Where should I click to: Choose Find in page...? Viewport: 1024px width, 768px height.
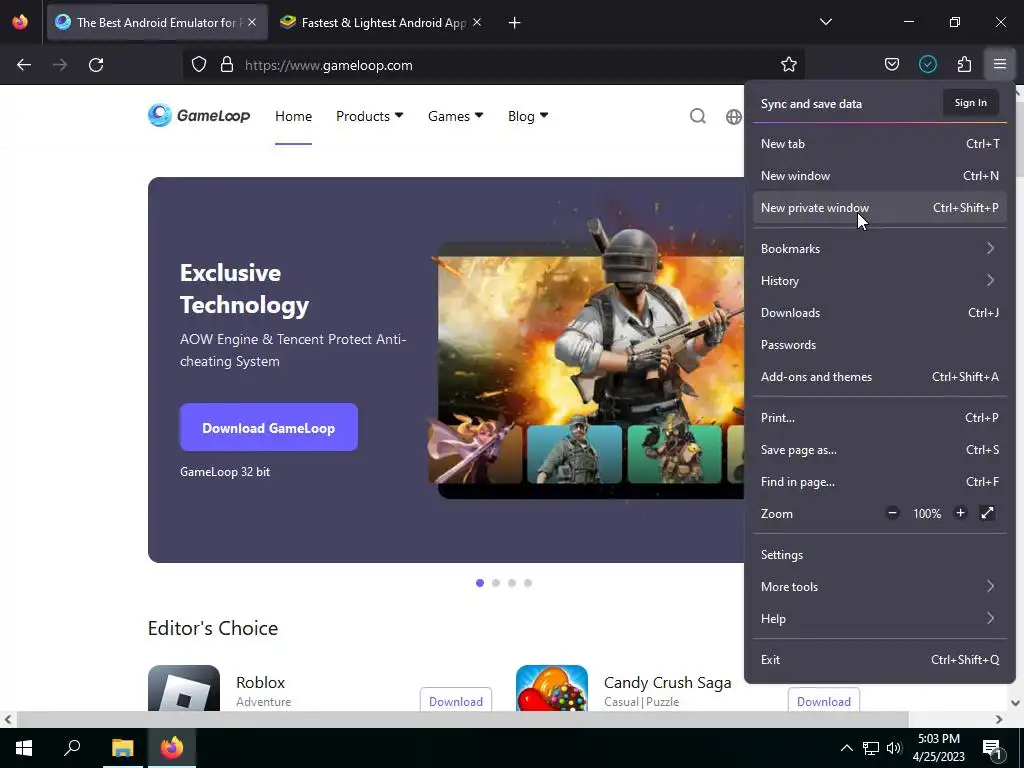880,481
